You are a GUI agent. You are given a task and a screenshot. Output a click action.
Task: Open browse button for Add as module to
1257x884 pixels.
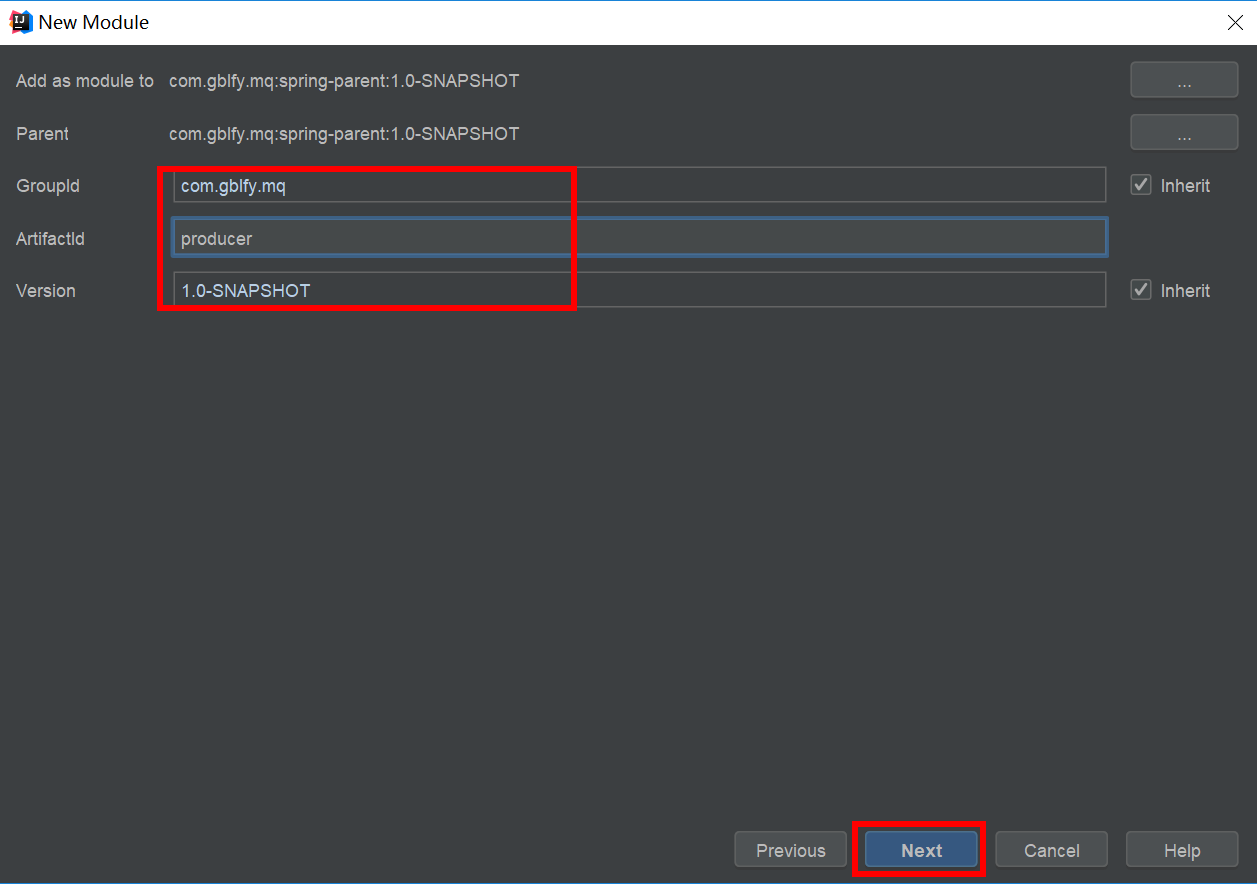(1184, 81)
